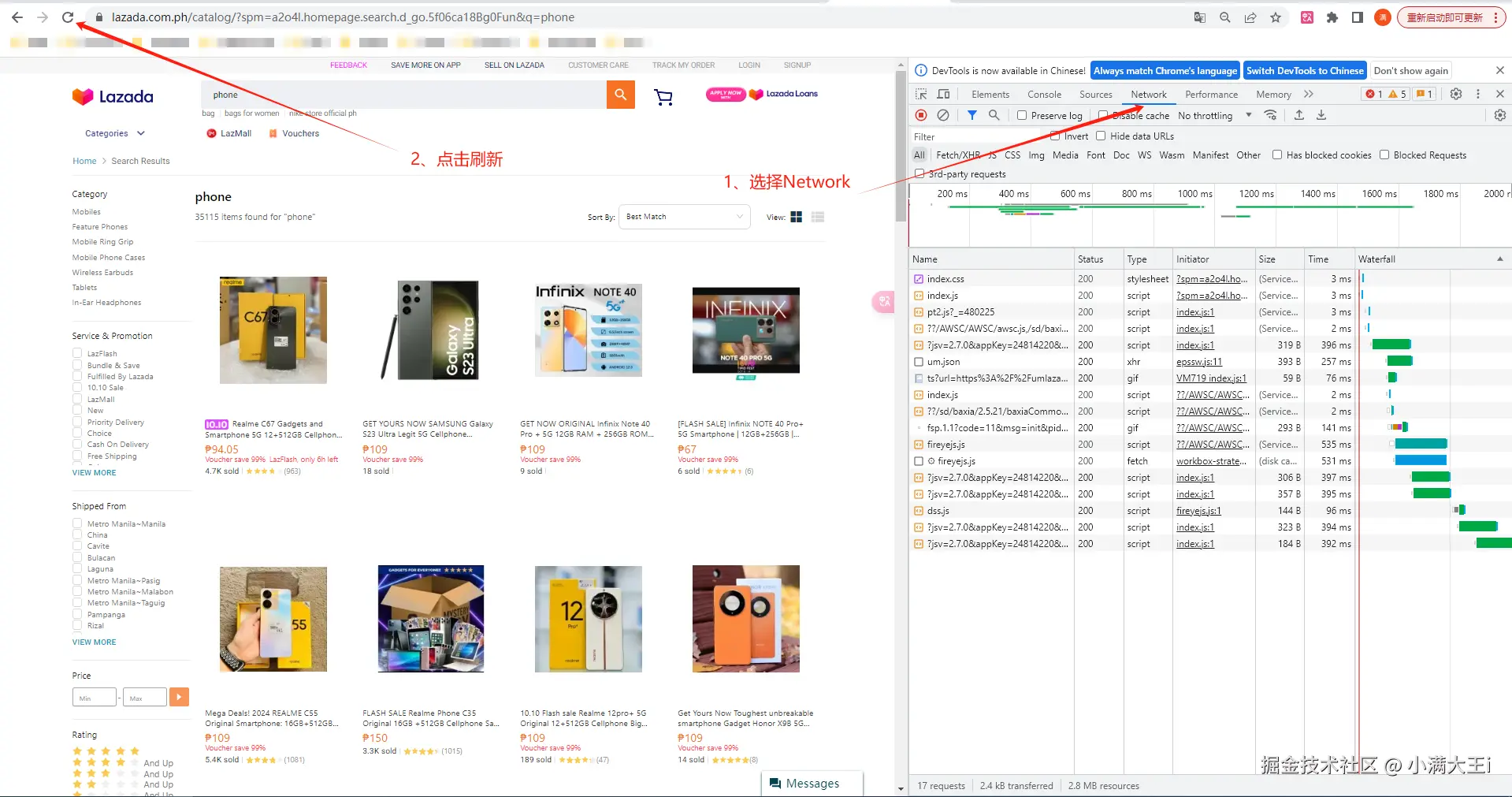1512x797 pixels.
Task: Select the um.json request row
Action: (1209, 362)
